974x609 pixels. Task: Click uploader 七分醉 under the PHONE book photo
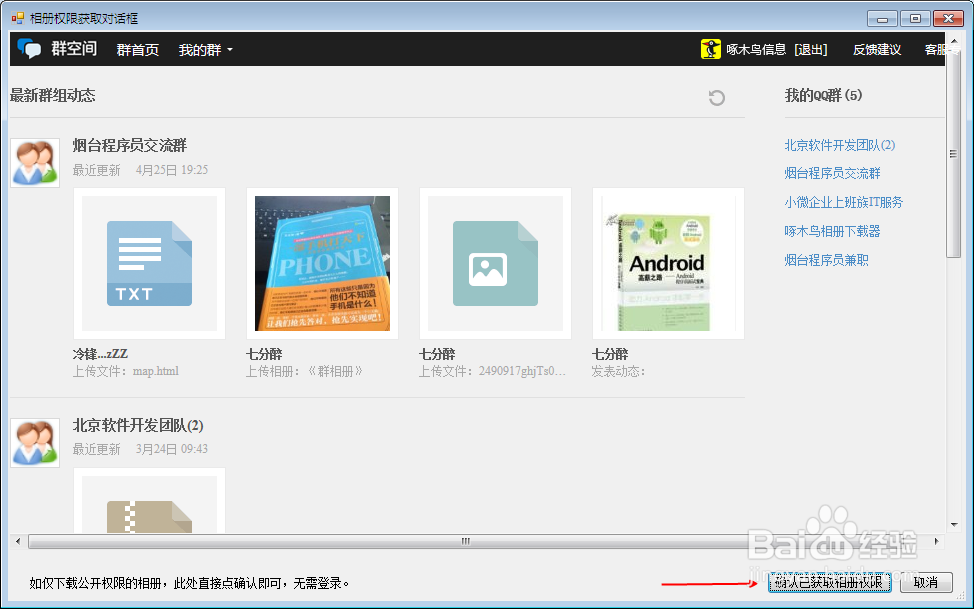(264, 354)
